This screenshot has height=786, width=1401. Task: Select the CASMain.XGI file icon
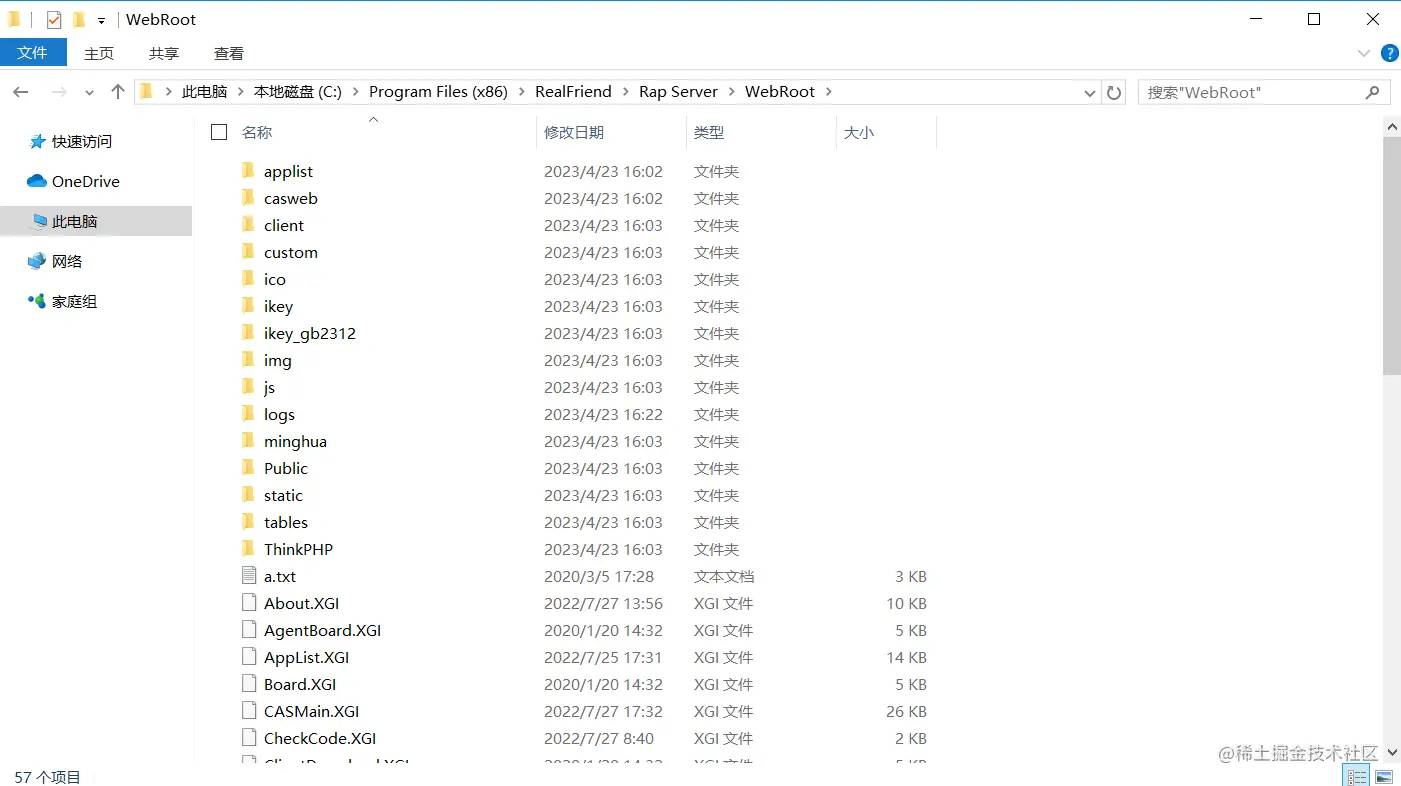click(249, 711)
